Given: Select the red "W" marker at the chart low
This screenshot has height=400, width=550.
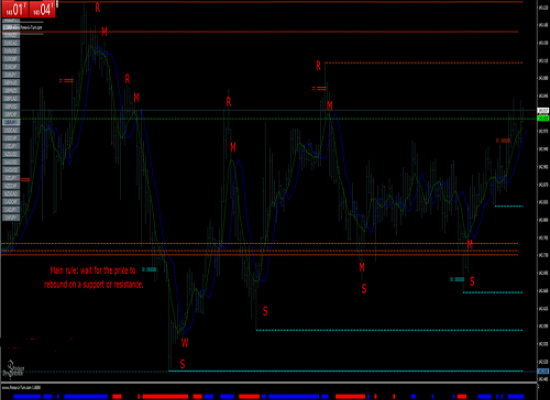Looking at the screenshot, I should (x=185, y=342).
